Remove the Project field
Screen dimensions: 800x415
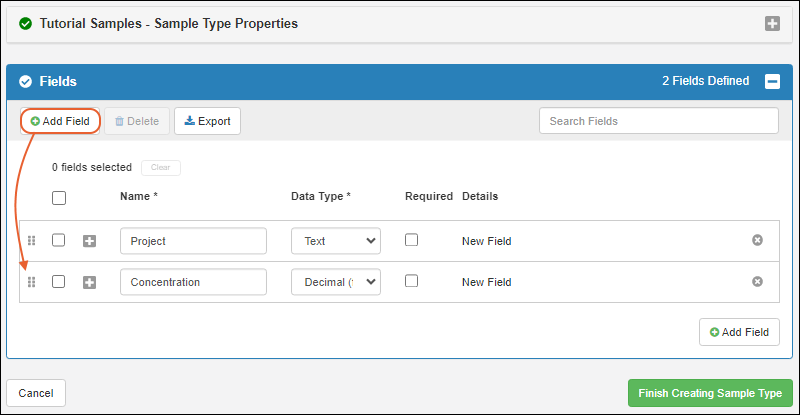click(757, 241)
